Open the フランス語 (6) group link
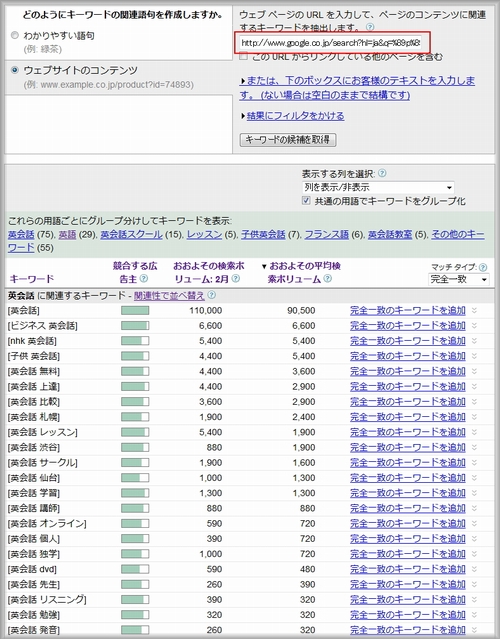 click(x=326, y=234)
